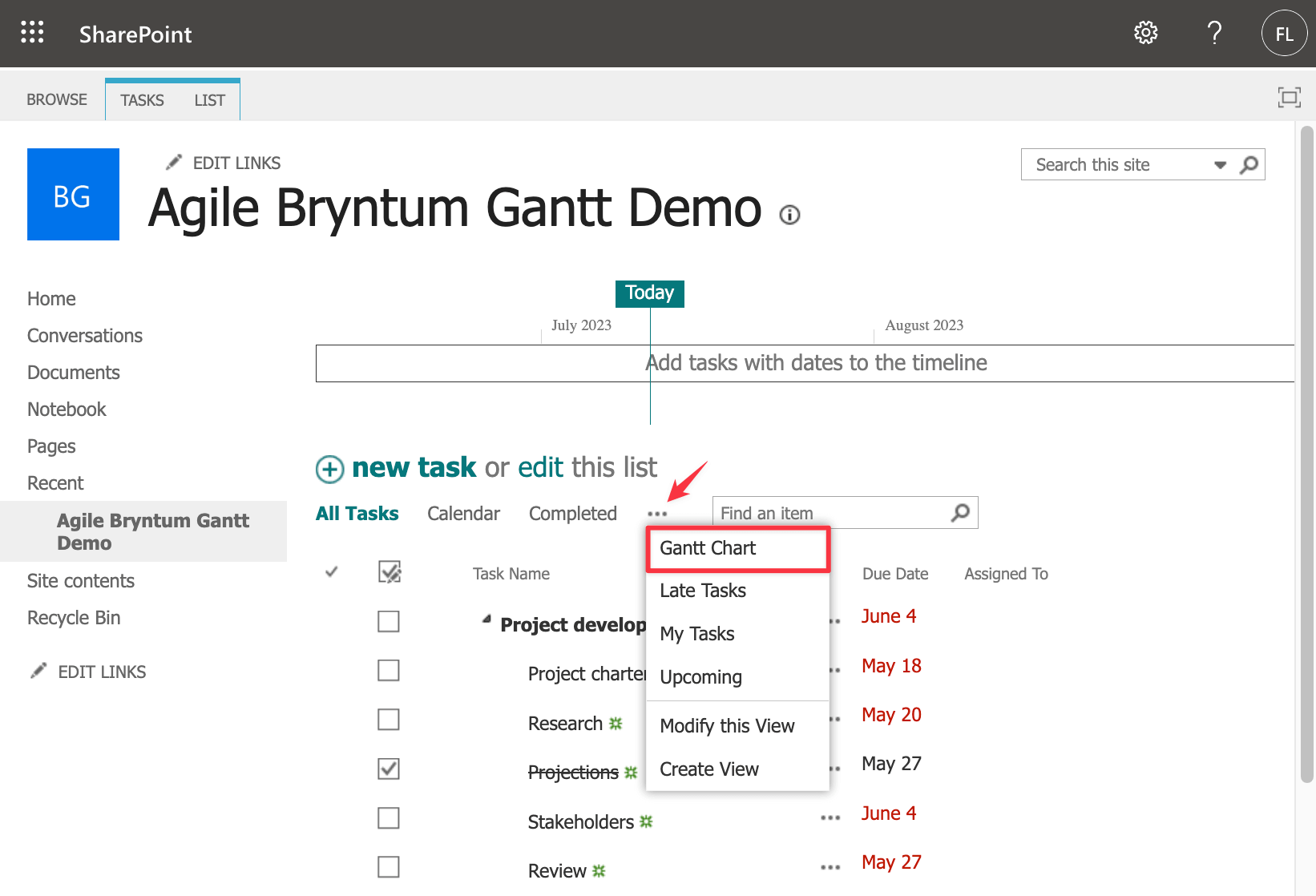The image size is (1316, 896).
Task: Click pencil icon beside bottom EDIT LINKS
Action: [x=38, y=671]
